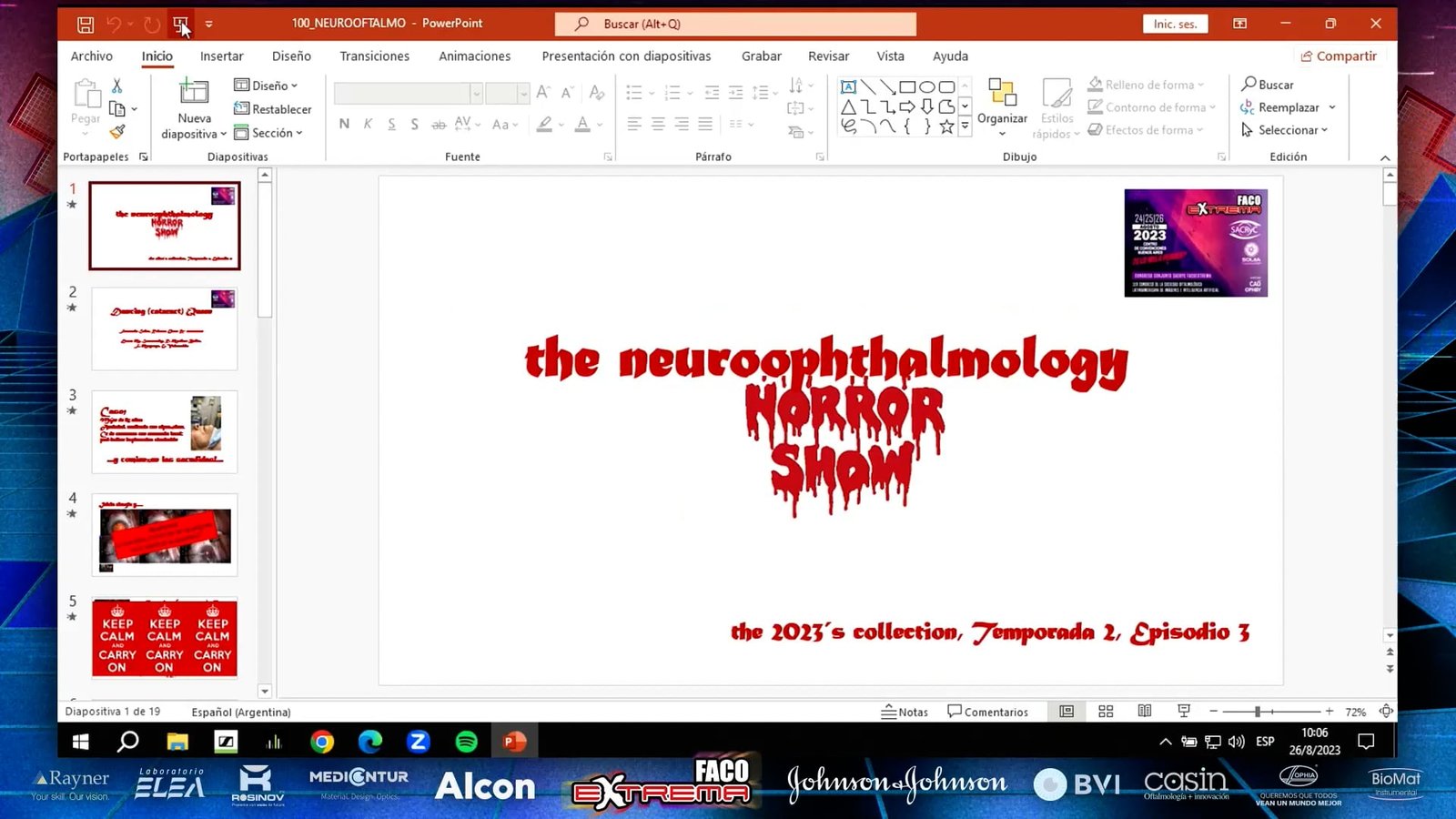Viewport: 1456px width, 819px height.
Task: Click the Organizar arrange icon
Action: (1002, 94)
